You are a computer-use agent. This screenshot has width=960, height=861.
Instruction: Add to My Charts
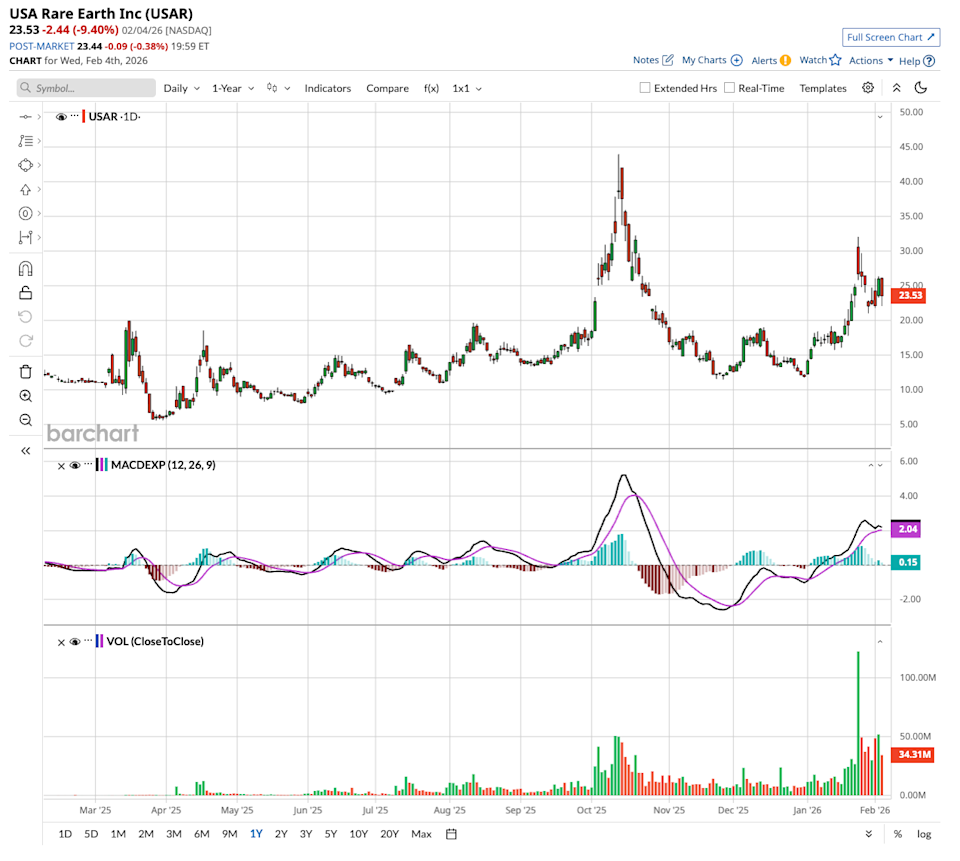click(x=712, y=60)
